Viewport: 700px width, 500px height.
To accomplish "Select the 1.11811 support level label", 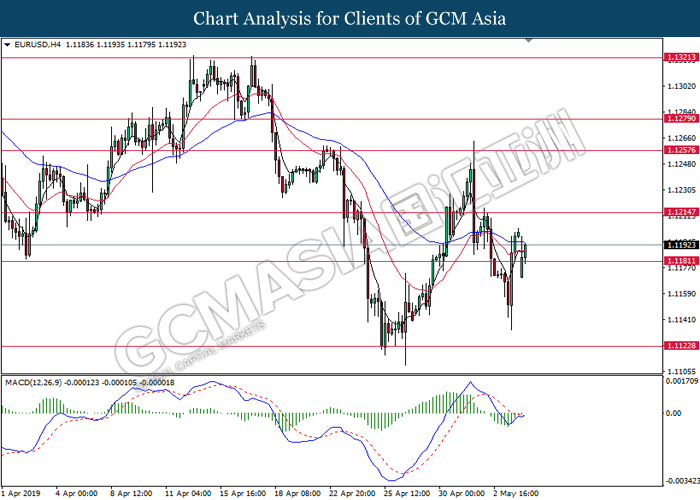I will tap(681, 261).
